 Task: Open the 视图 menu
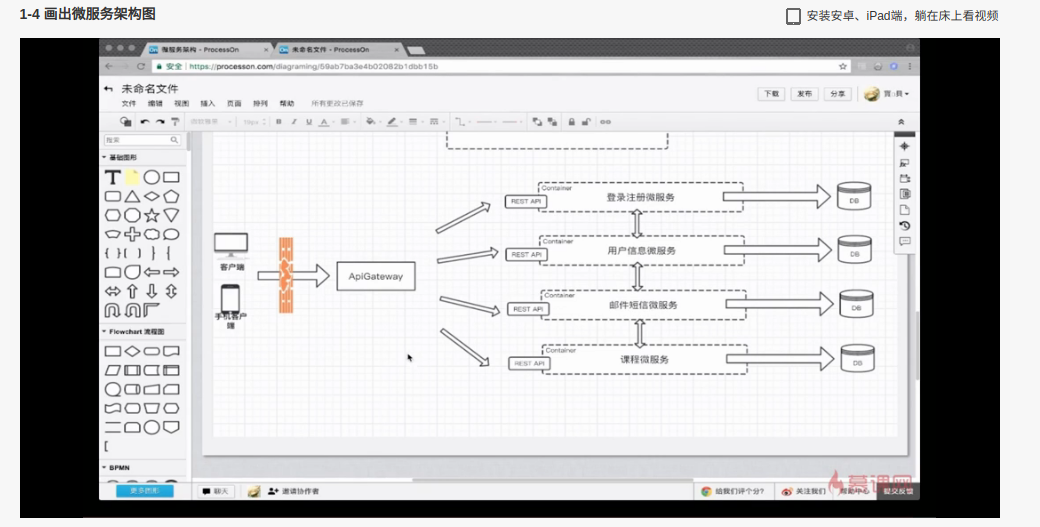pyautogui.click(x=182, y=103)
